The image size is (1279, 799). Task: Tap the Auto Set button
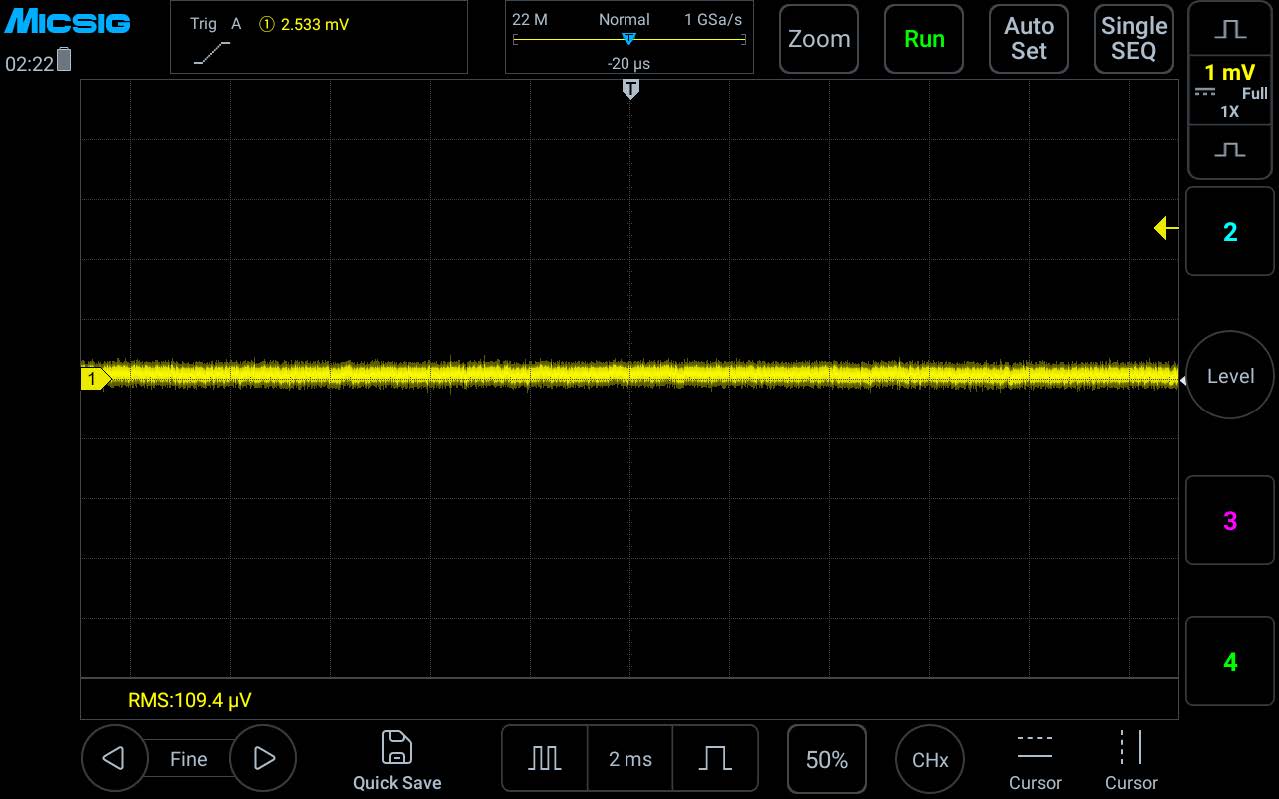click(1029, 39)
